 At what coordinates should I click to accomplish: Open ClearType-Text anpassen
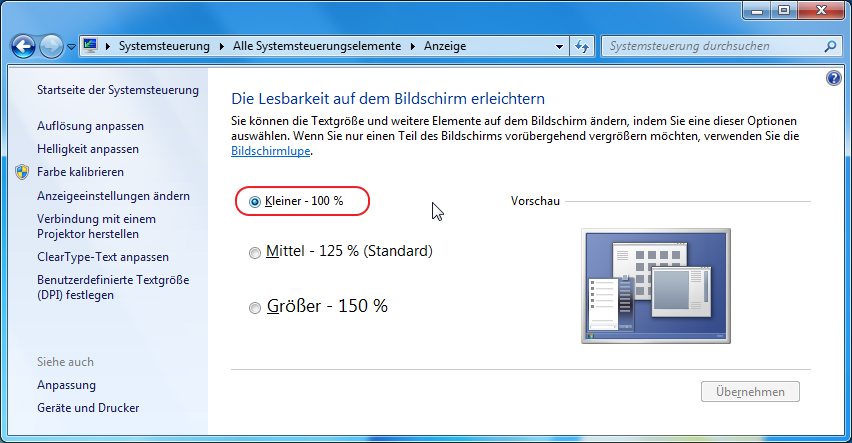(103, 257)
